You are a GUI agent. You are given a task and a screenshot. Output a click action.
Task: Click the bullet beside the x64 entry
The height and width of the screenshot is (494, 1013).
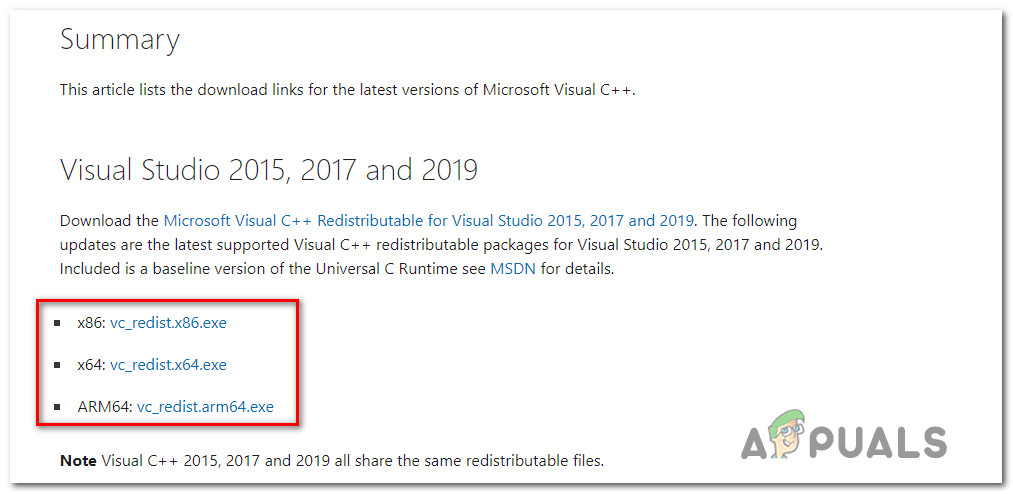point(61,365)
